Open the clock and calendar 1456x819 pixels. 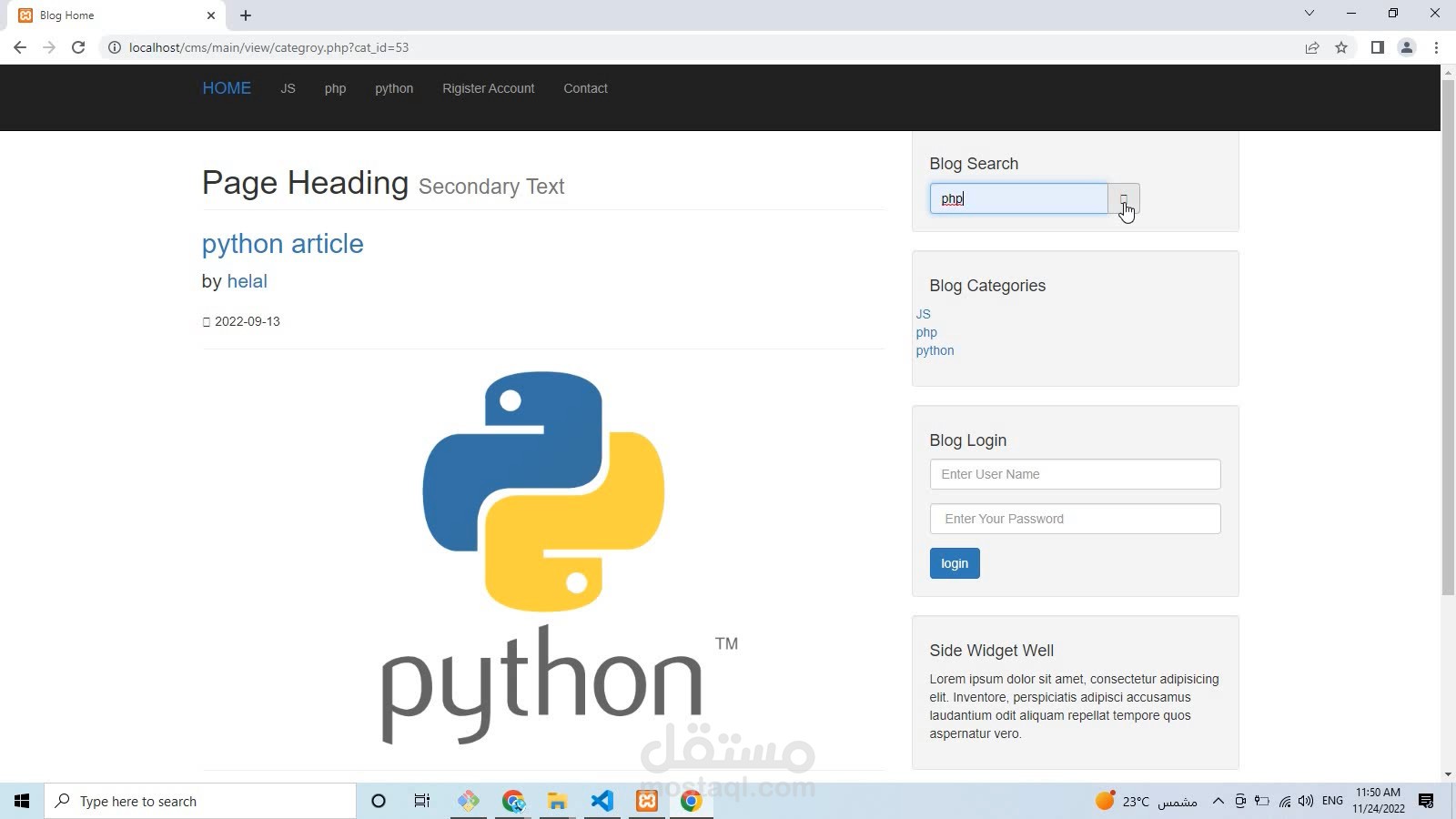[x=1378, y=801]
